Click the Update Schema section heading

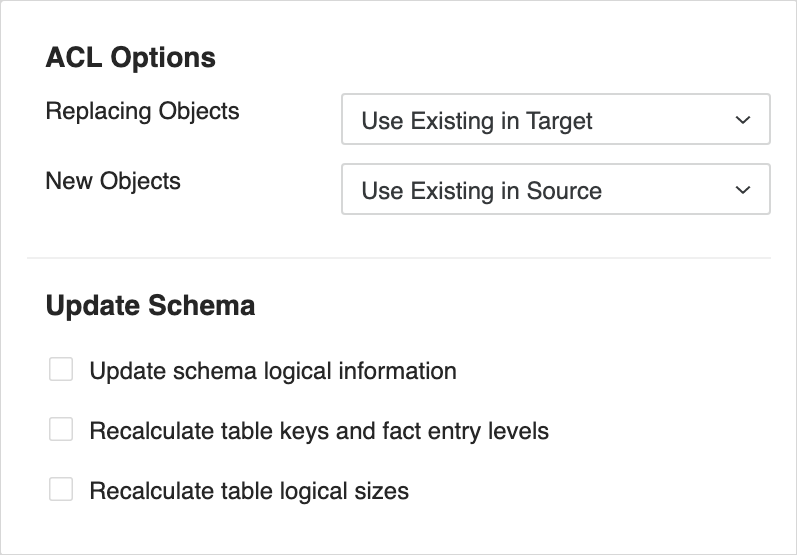[150, 305]
